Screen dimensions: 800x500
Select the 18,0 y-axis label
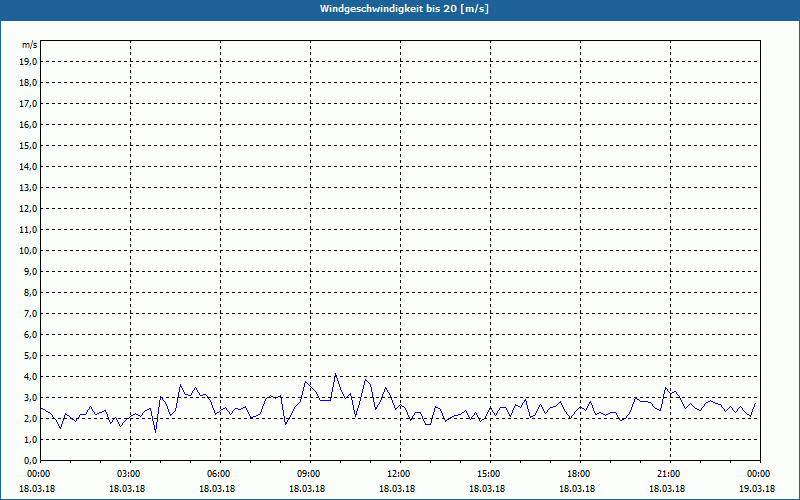pyautogui.click(x=29, y=83)
